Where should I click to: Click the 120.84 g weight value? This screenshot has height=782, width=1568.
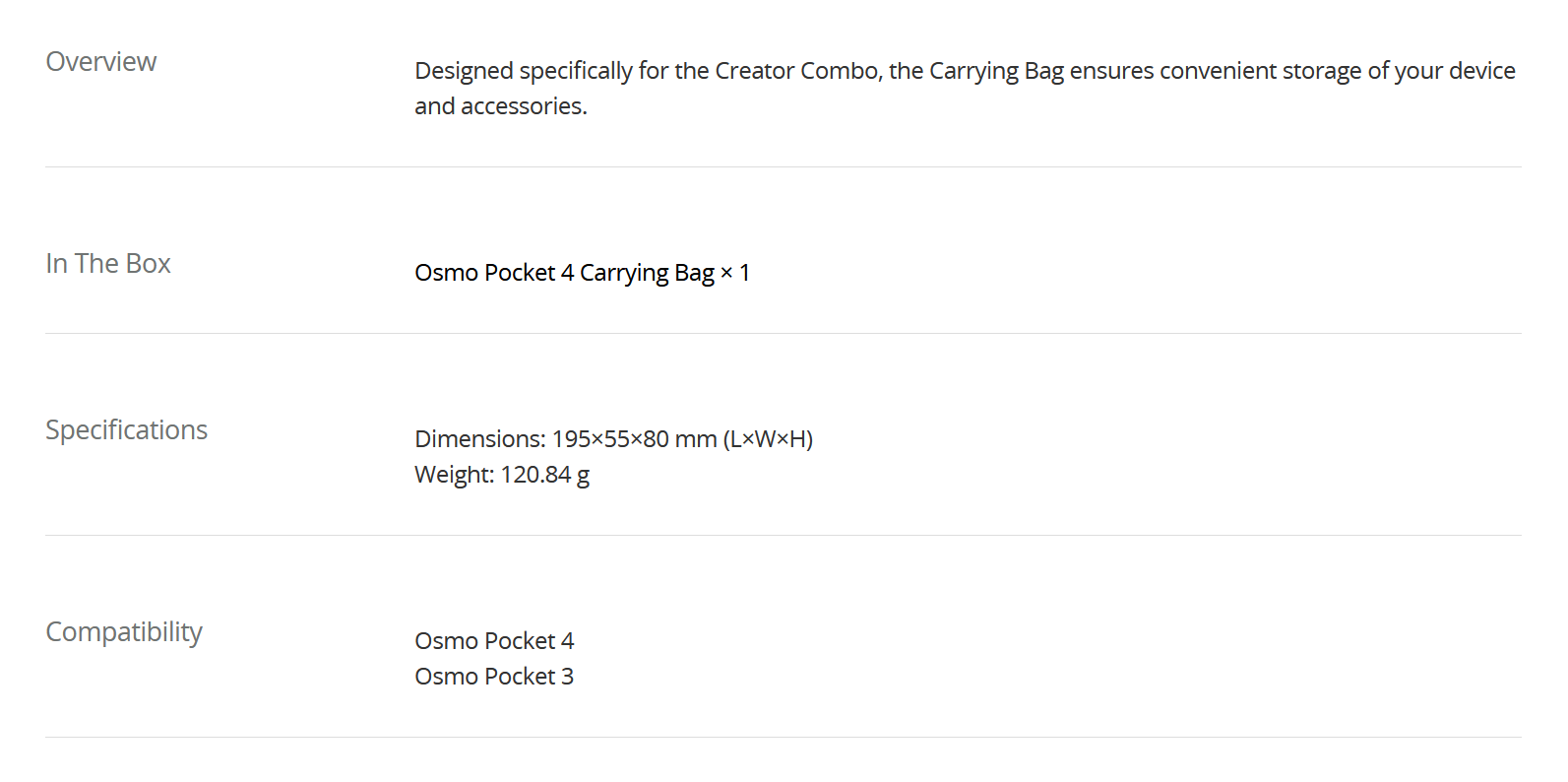tap(545, 475)
